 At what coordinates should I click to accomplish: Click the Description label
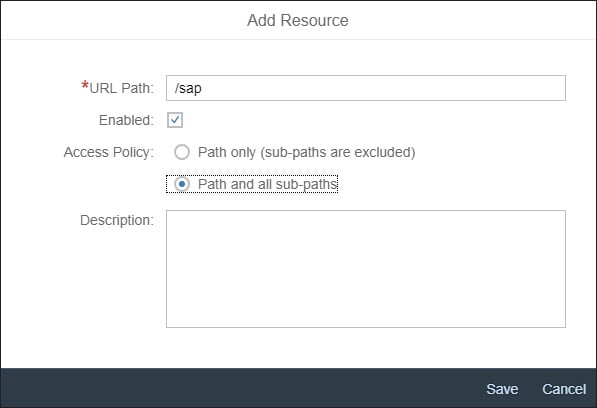point(117,220)
